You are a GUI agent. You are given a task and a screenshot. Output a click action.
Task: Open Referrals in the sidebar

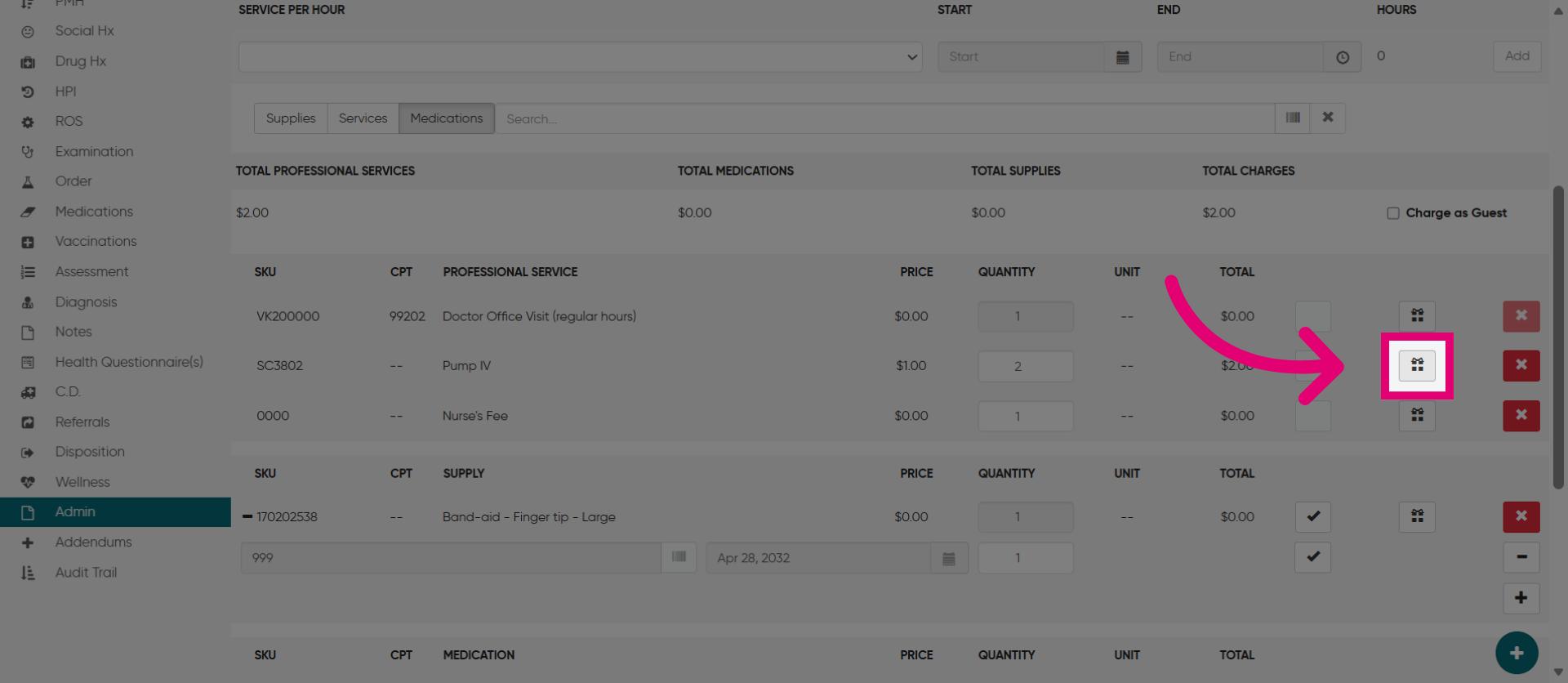pyautogui.click(x=82, y=422)
